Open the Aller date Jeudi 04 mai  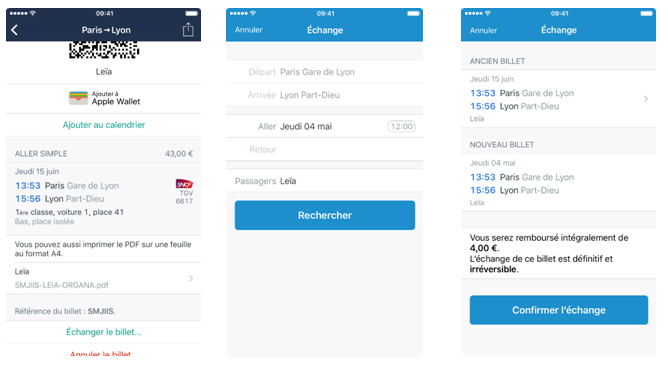click(x=306, y=126)
